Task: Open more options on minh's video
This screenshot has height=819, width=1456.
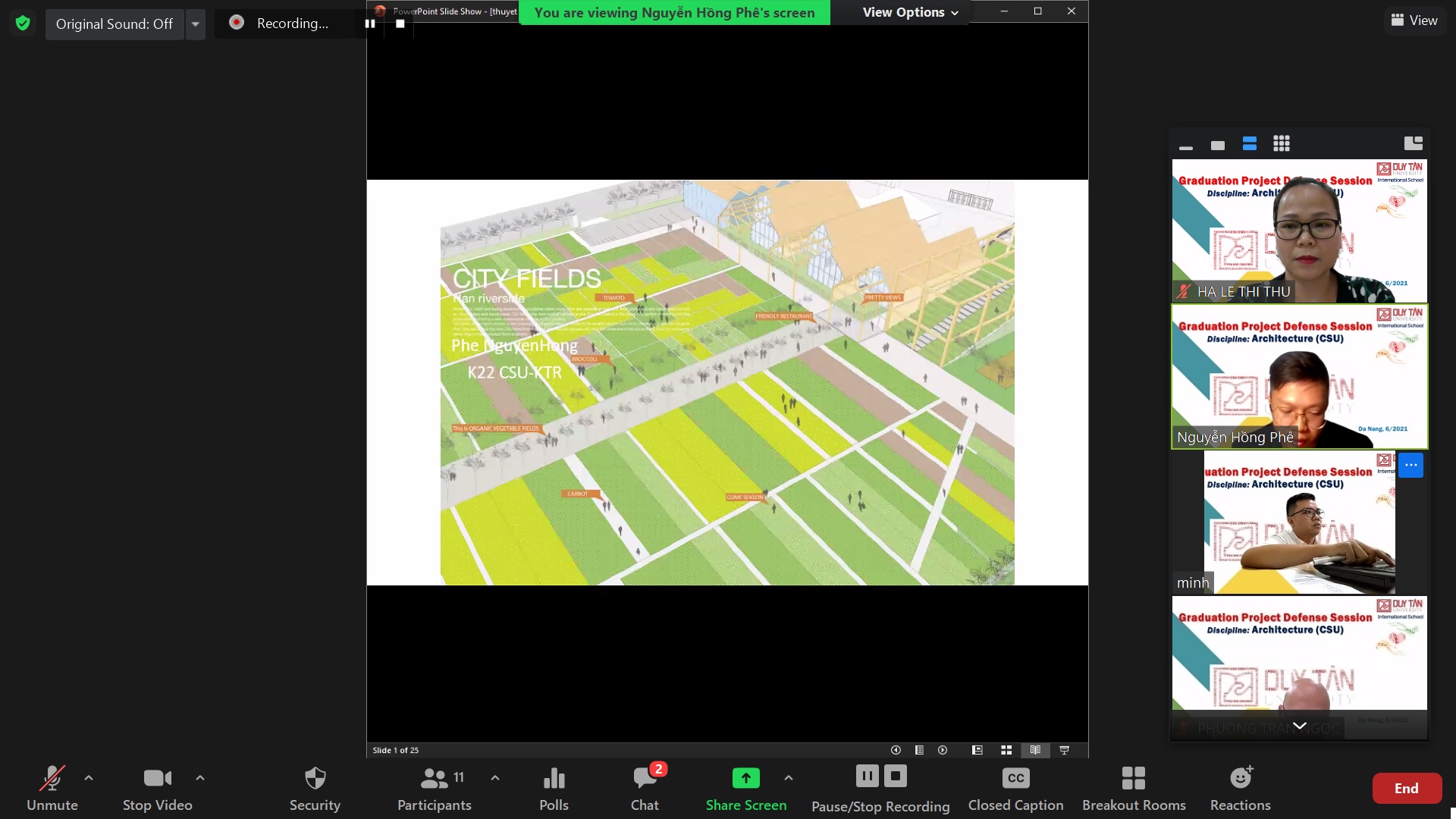Action: 1410,465
